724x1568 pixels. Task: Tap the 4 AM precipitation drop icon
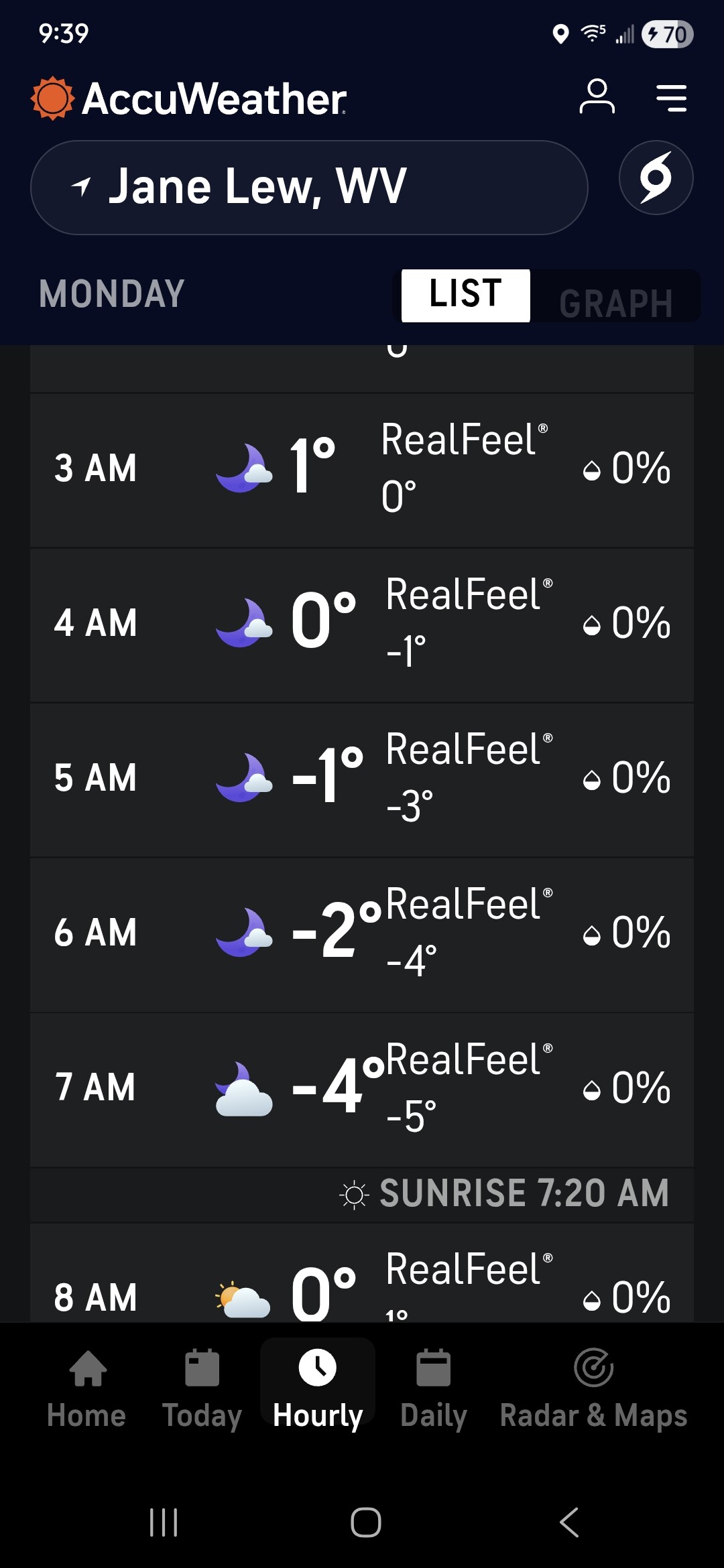pyautogui.click(x=592, y=625)
